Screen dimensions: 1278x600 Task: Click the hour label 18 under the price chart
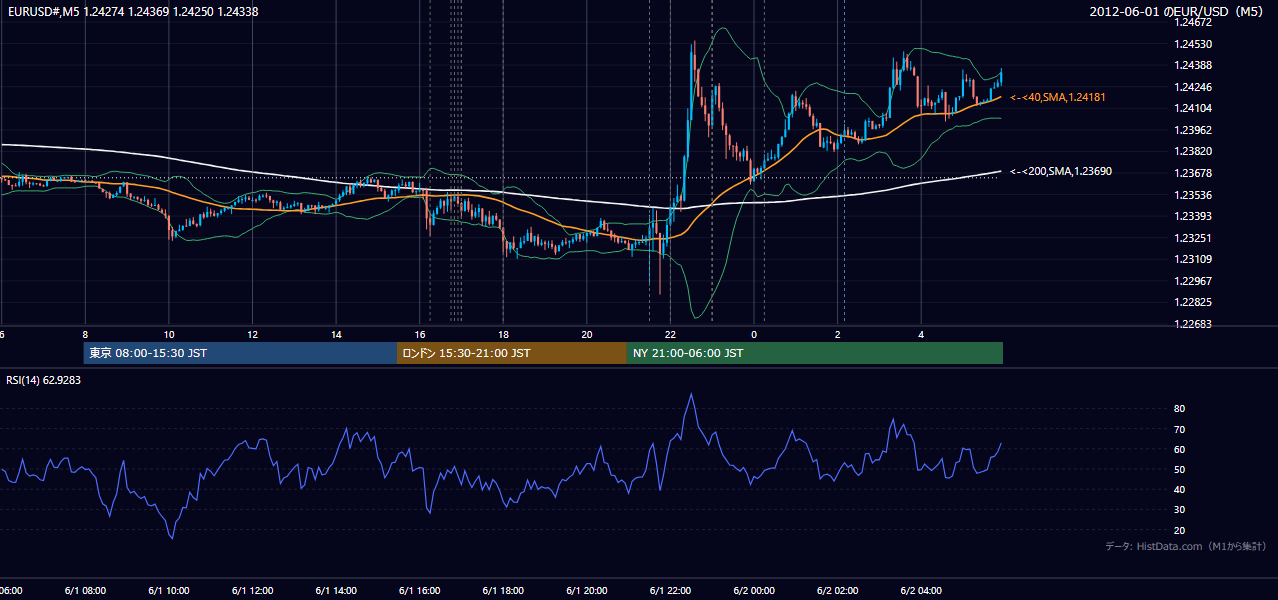point(503,335)
